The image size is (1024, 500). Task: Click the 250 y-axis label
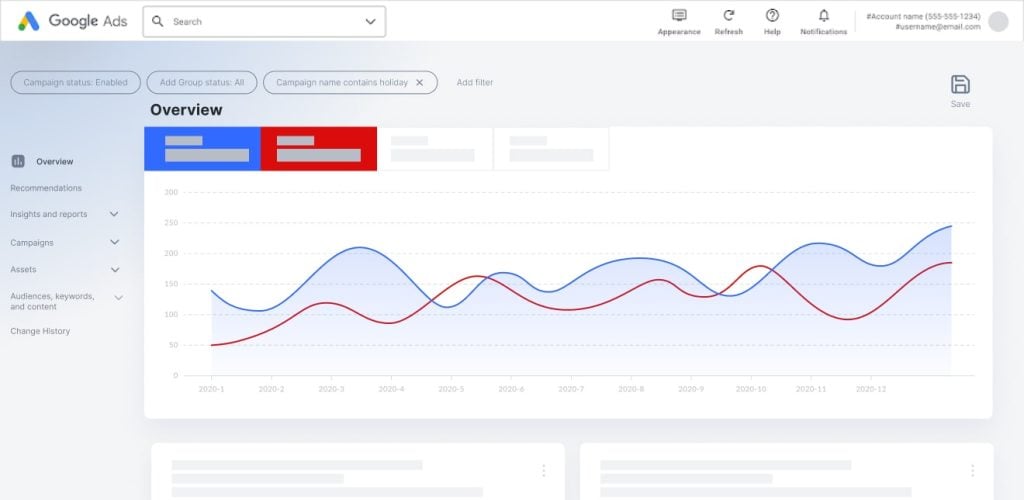(x=171, y=223)
